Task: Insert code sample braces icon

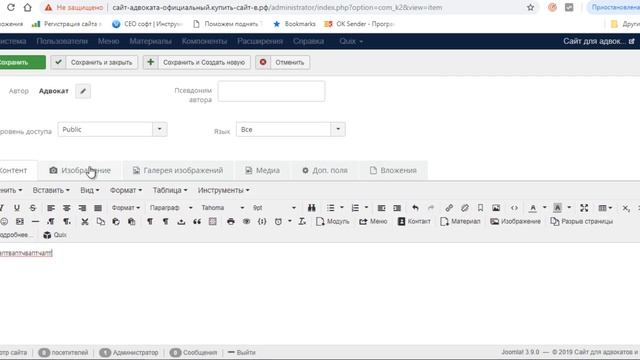Action: click(x=262, y=221)
